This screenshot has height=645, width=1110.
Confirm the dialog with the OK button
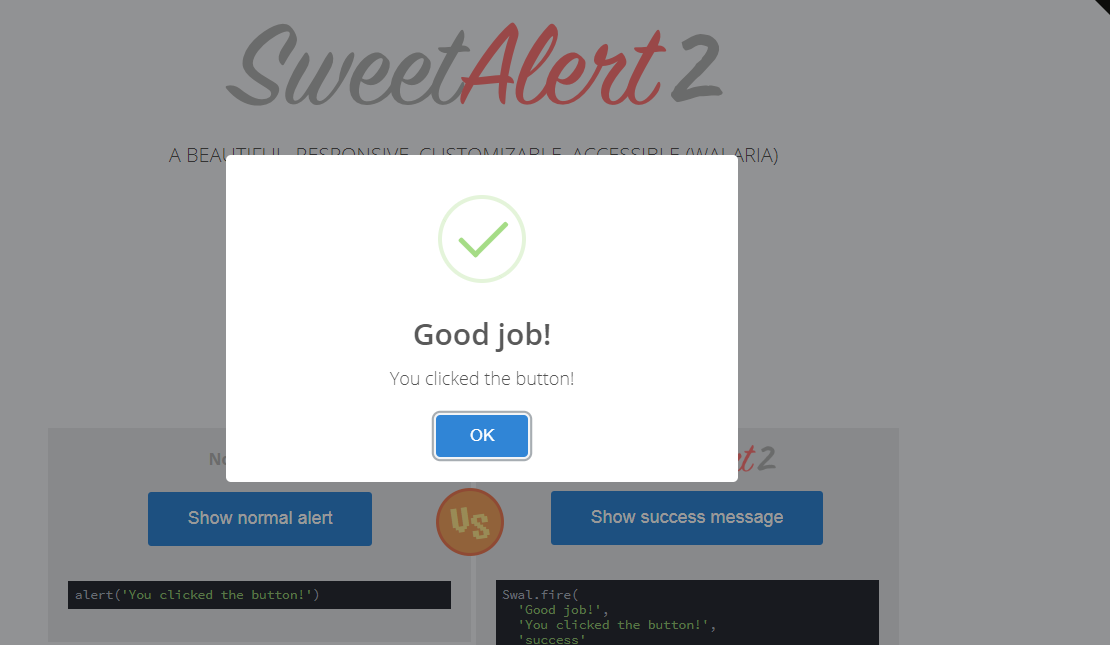coord(482,435)
